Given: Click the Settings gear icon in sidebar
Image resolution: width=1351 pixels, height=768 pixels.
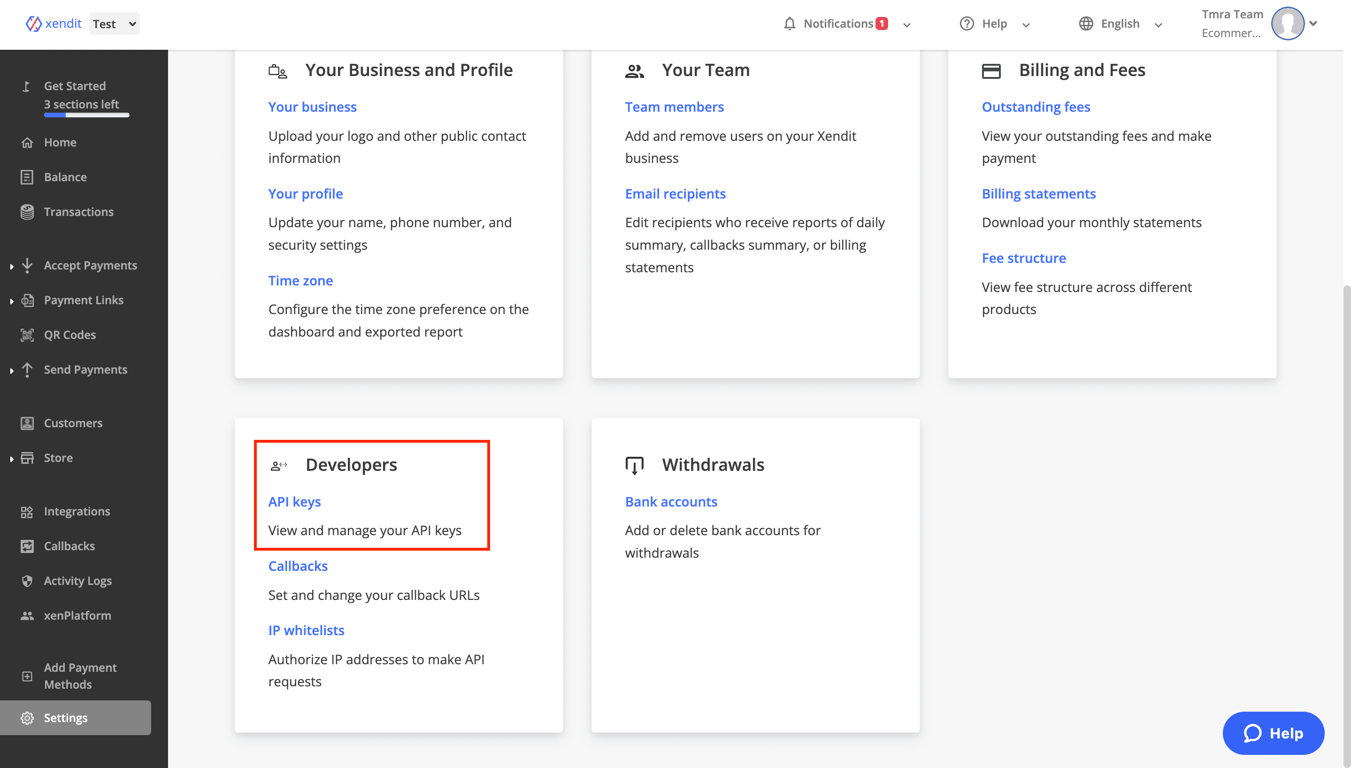Looking at the screenshot, I should click(x=27, y=718).
